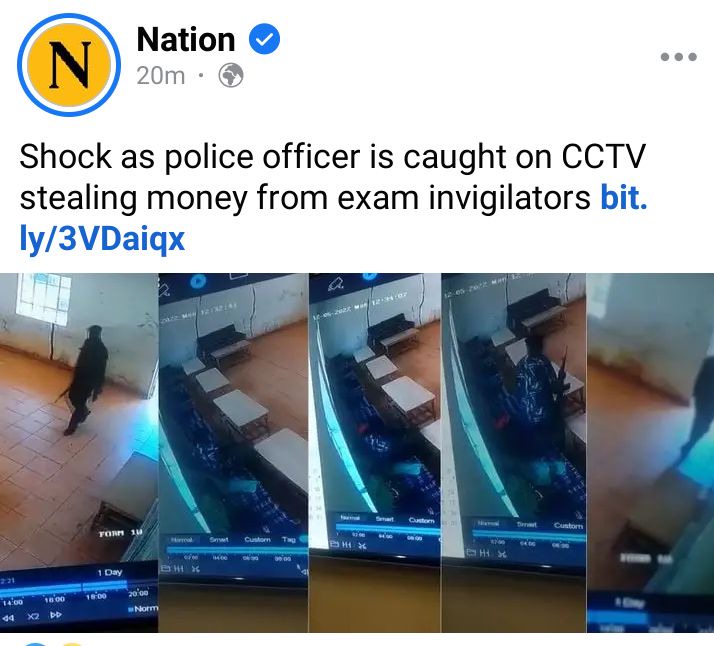Open the Nation profile picture
The height and width of the screenshot is (646, 714).
[69, 65]
